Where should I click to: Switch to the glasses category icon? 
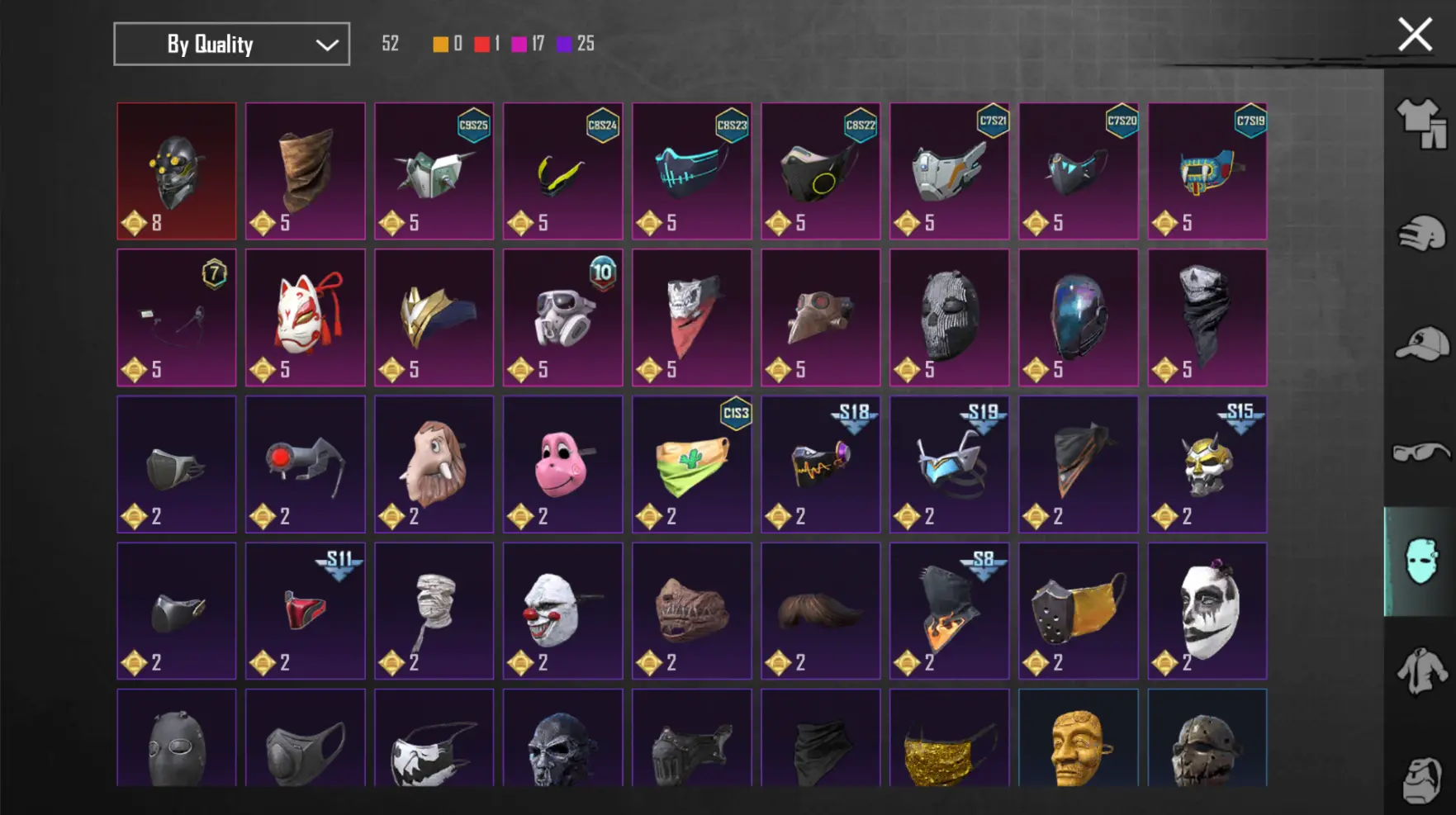click(1421, 453)
